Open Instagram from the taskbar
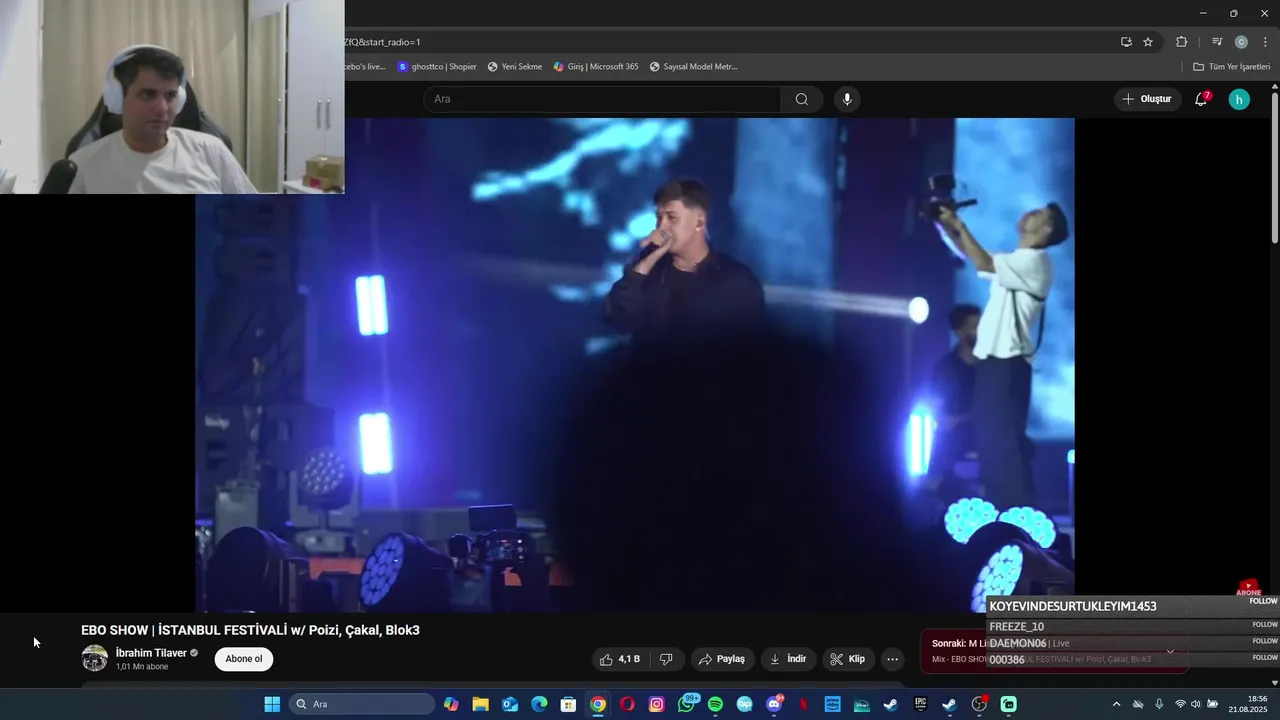The image size is (1280, 720). point(656,704)
